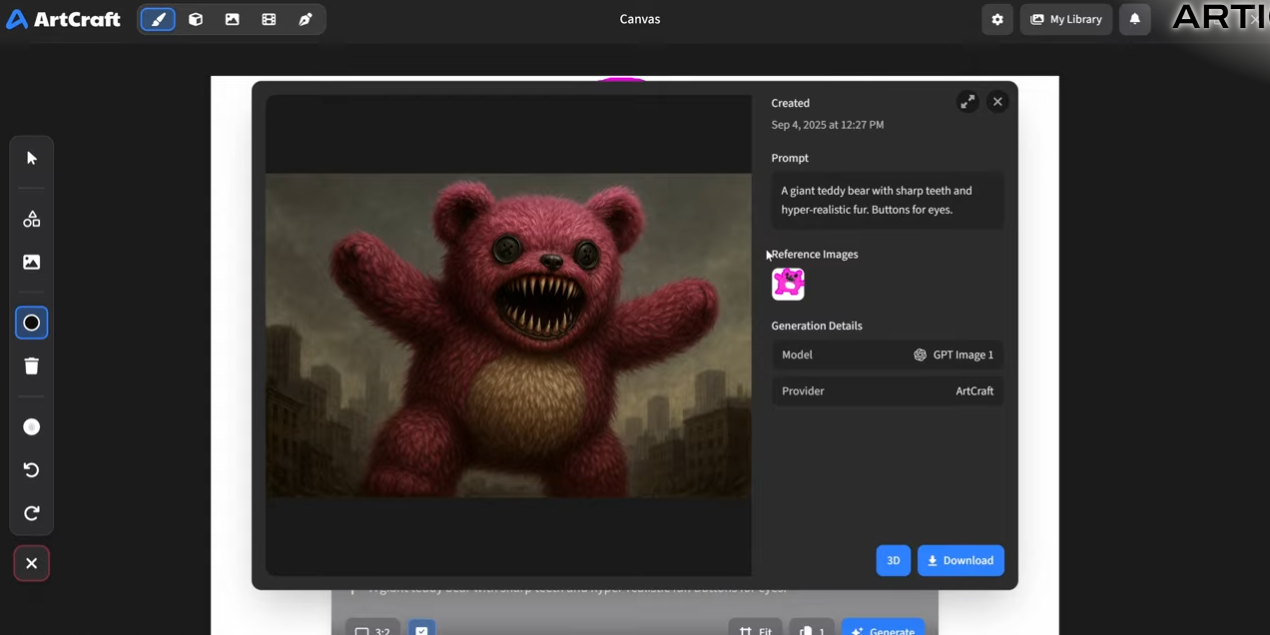This screenshot has height=635, width=1270.
Task: Close the image details dialog
Action: (x=997, y=101)
